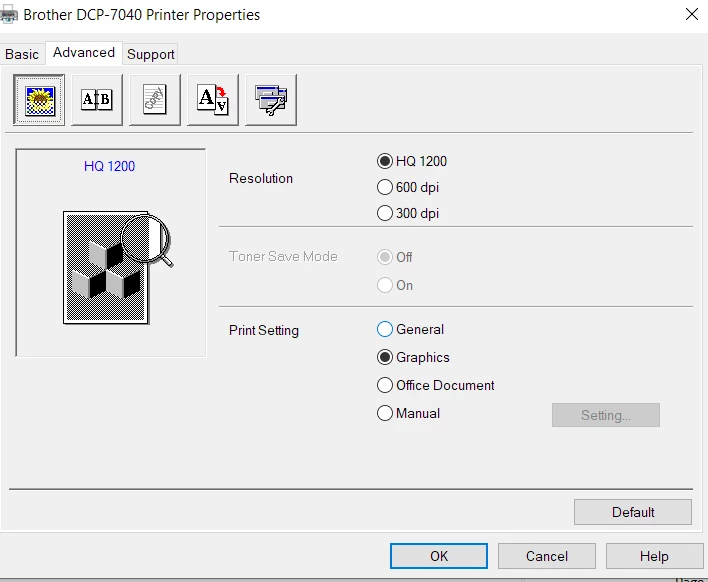Select the Print Quality sunflower icon
The image size is (708, 582).
(x=39, y=100)
